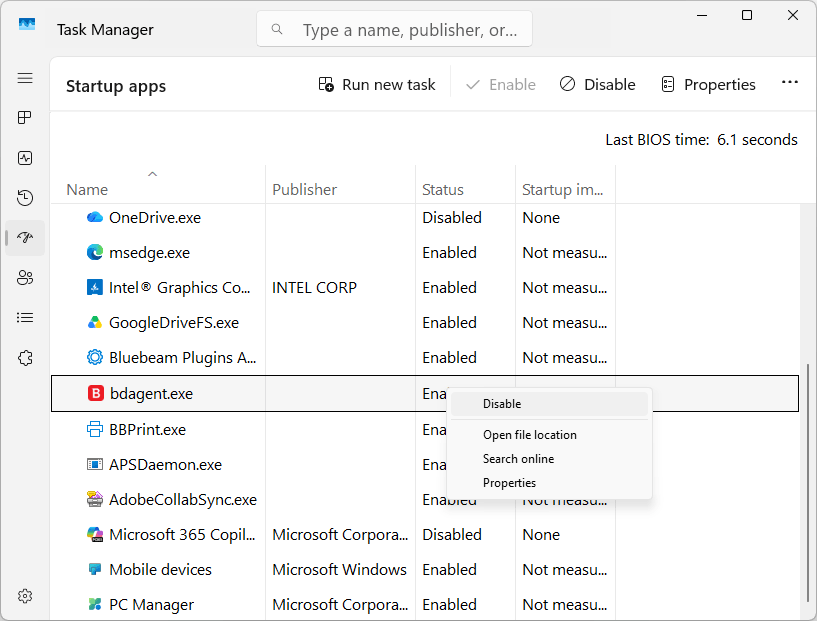Click the GoogleDriveFS.exe icon
817x621 pixels.
[94, 322]
